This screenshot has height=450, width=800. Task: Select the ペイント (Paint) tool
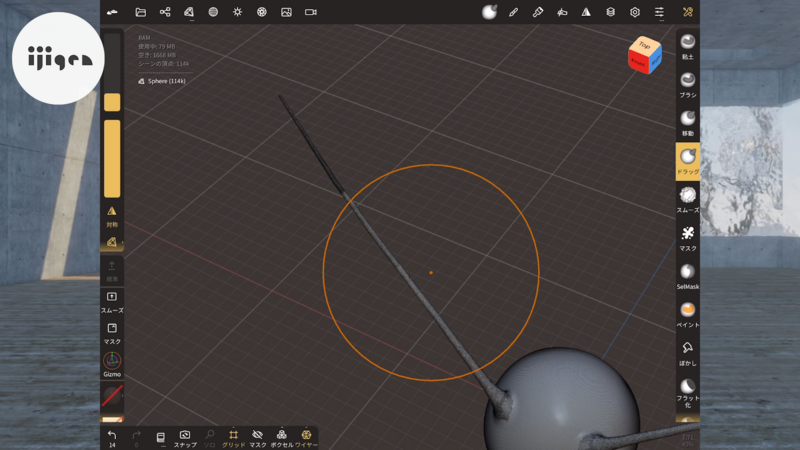688,314
